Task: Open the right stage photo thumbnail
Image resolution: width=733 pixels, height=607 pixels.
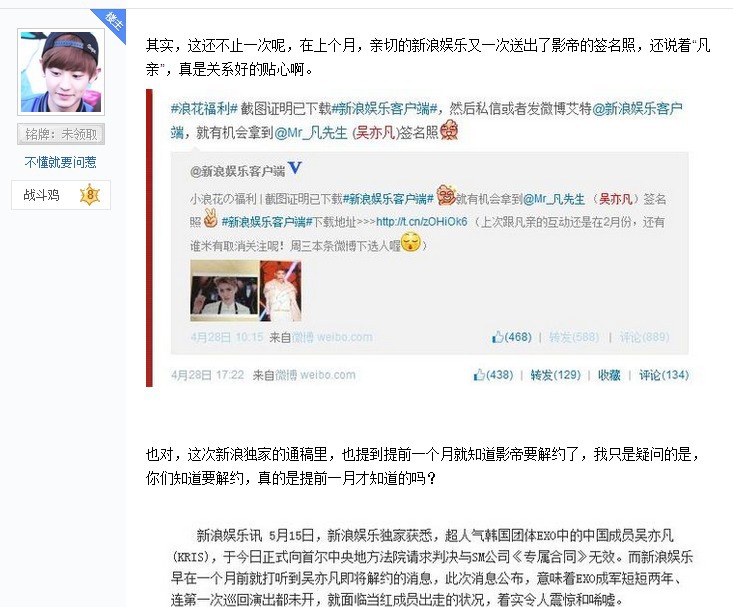Action: [x=280, y=290]
